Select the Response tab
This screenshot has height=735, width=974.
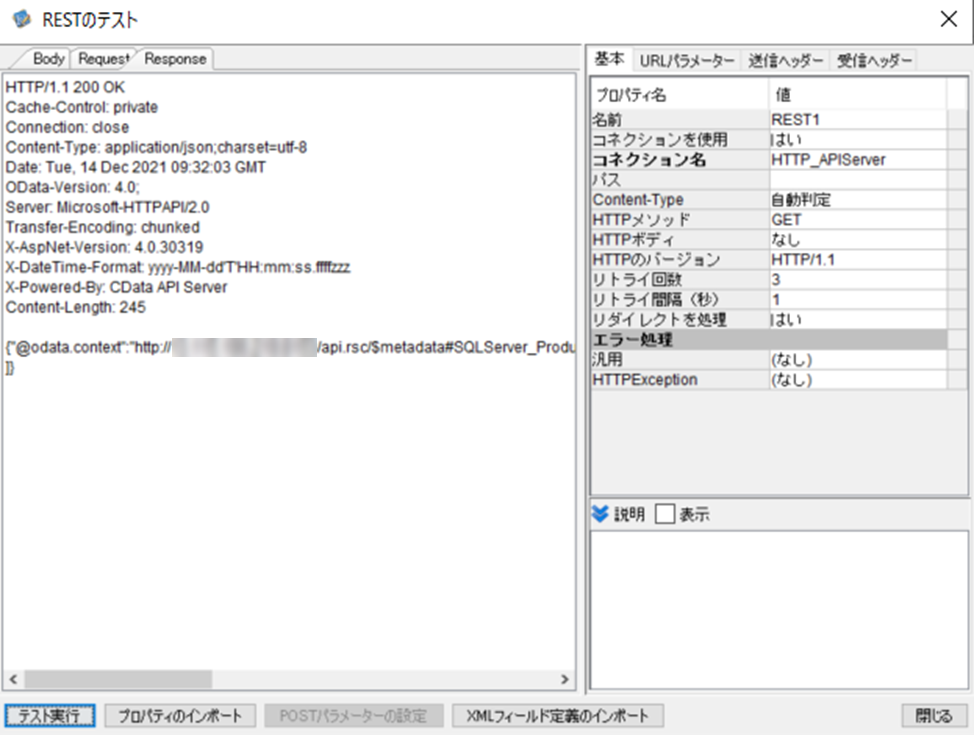click(x=175, y=59)
